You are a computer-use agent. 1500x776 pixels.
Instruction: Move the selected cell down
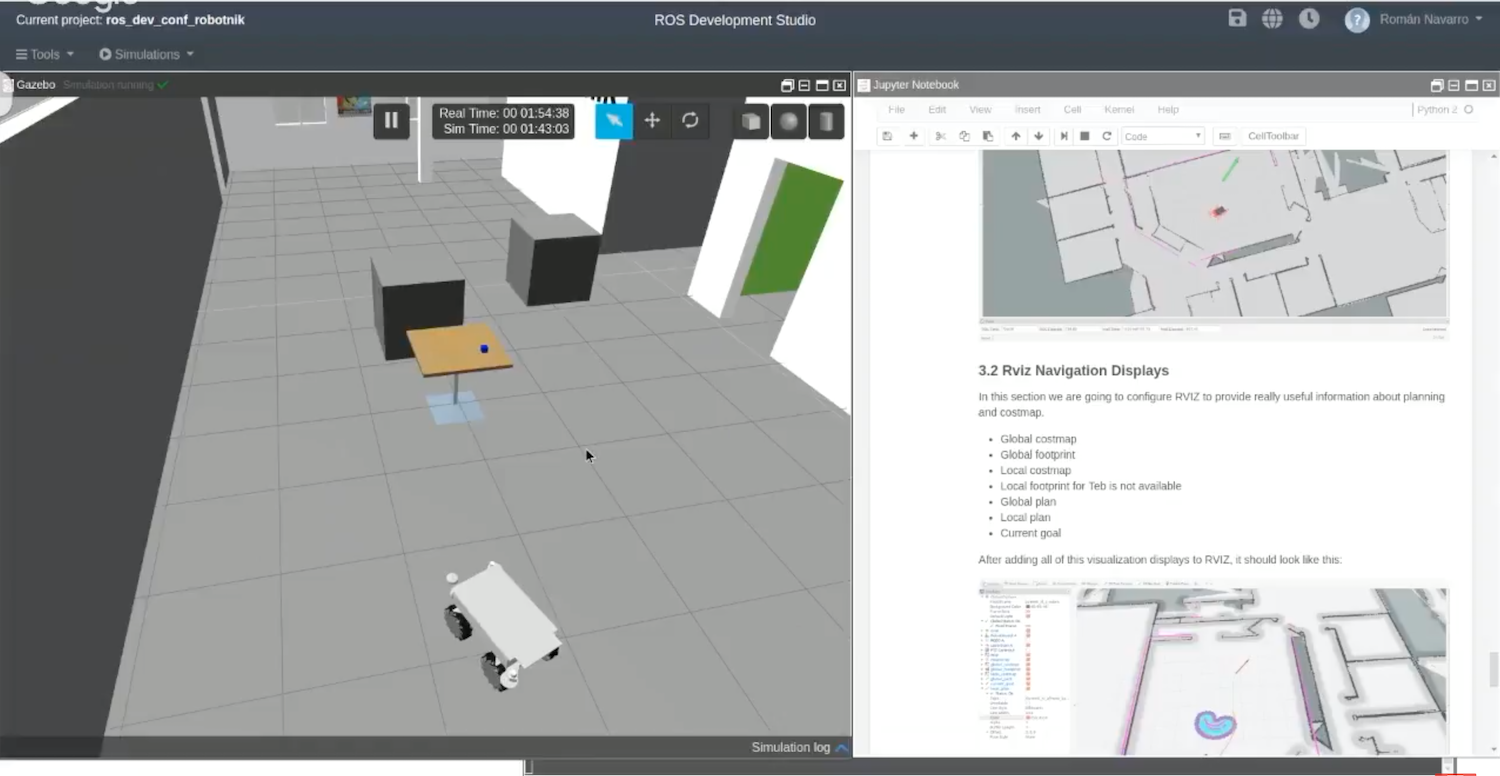(1039, 136)
